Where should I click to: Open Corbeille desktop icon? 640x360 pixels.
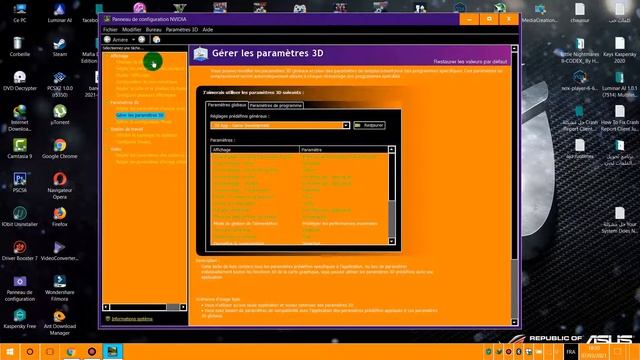click(x=20, y=46)
